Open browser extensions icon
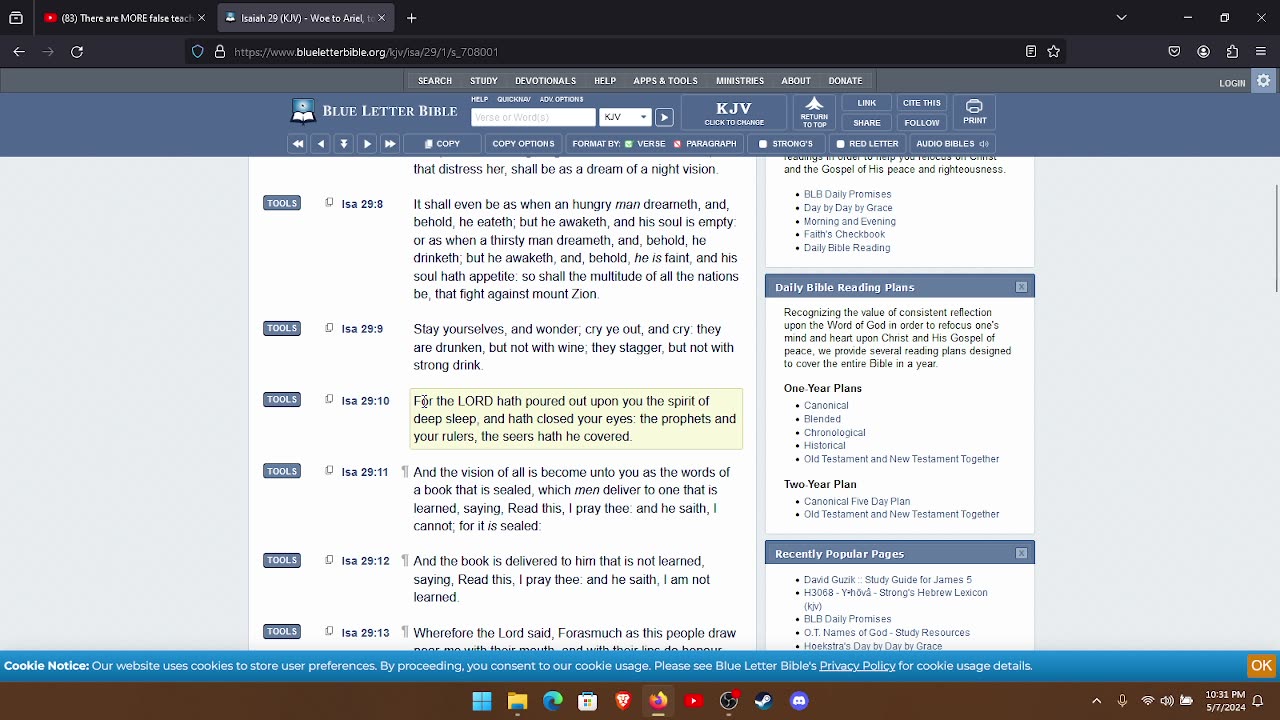Screen dimensions: 1280x720 (1232, 52)
